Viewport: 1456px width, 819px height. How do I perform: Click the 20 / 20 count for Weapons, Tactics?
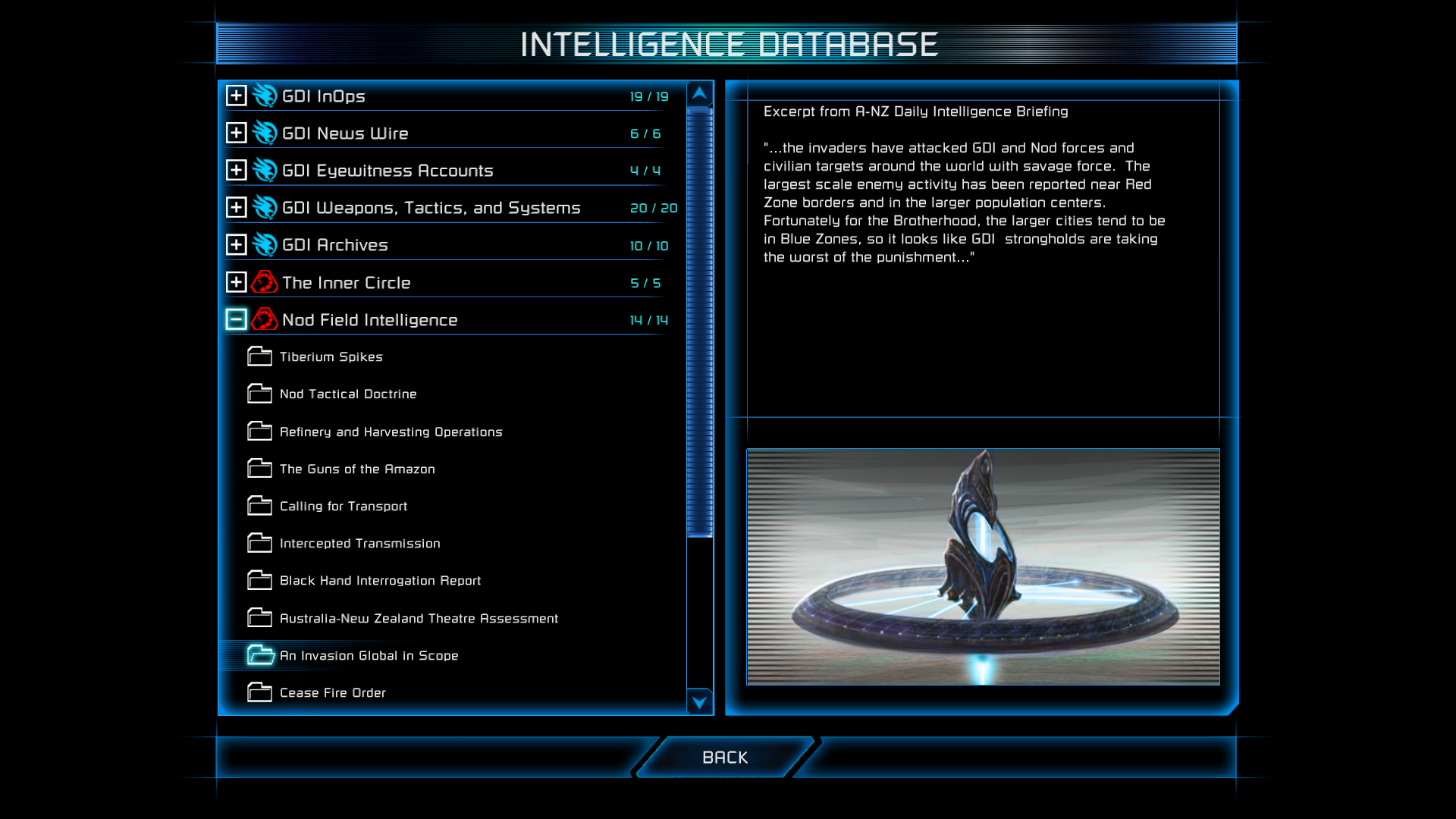pyautogui.click(x=654, y=208)
